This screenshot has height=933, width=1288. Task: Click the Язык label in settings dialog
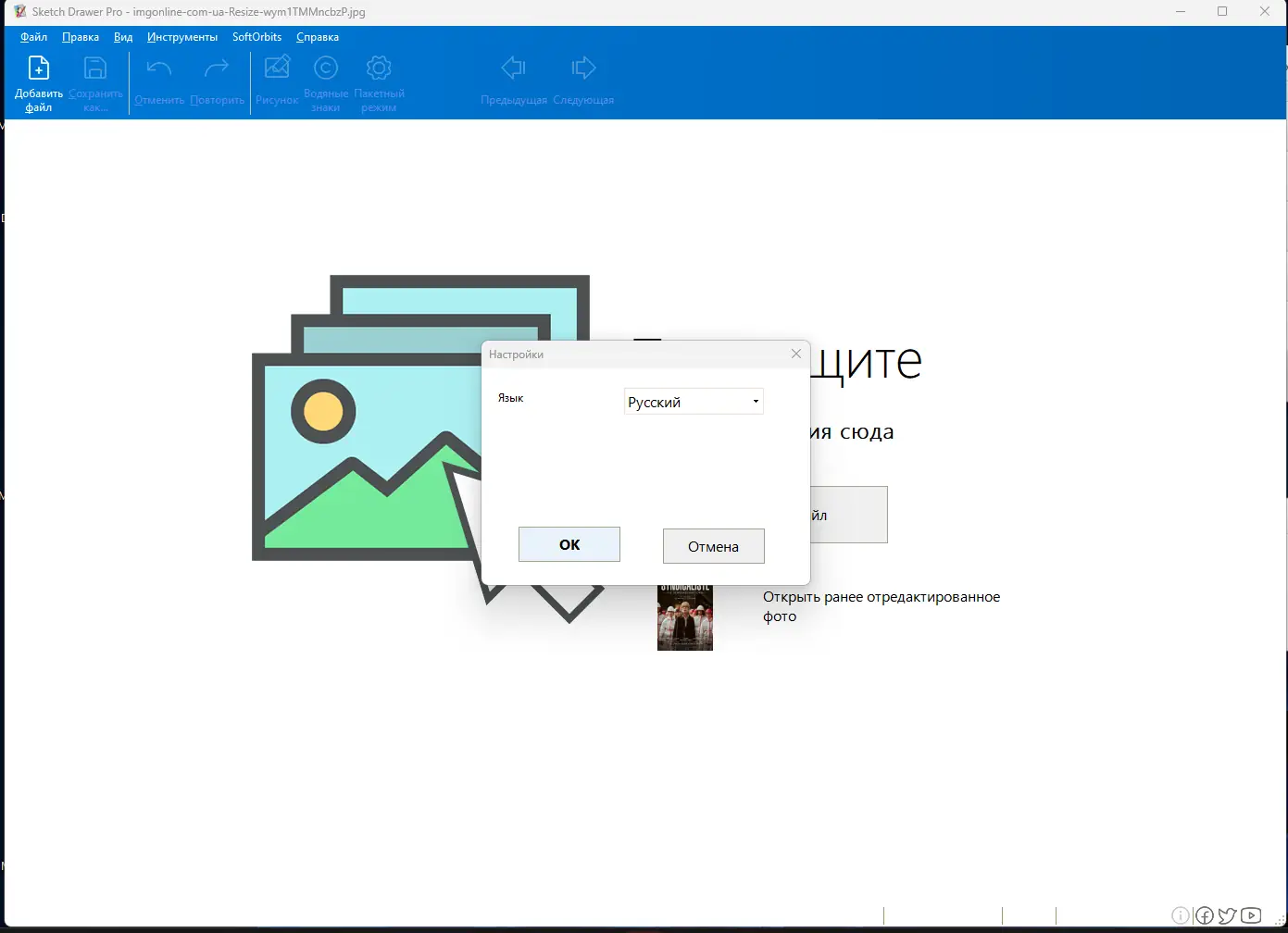511,398
